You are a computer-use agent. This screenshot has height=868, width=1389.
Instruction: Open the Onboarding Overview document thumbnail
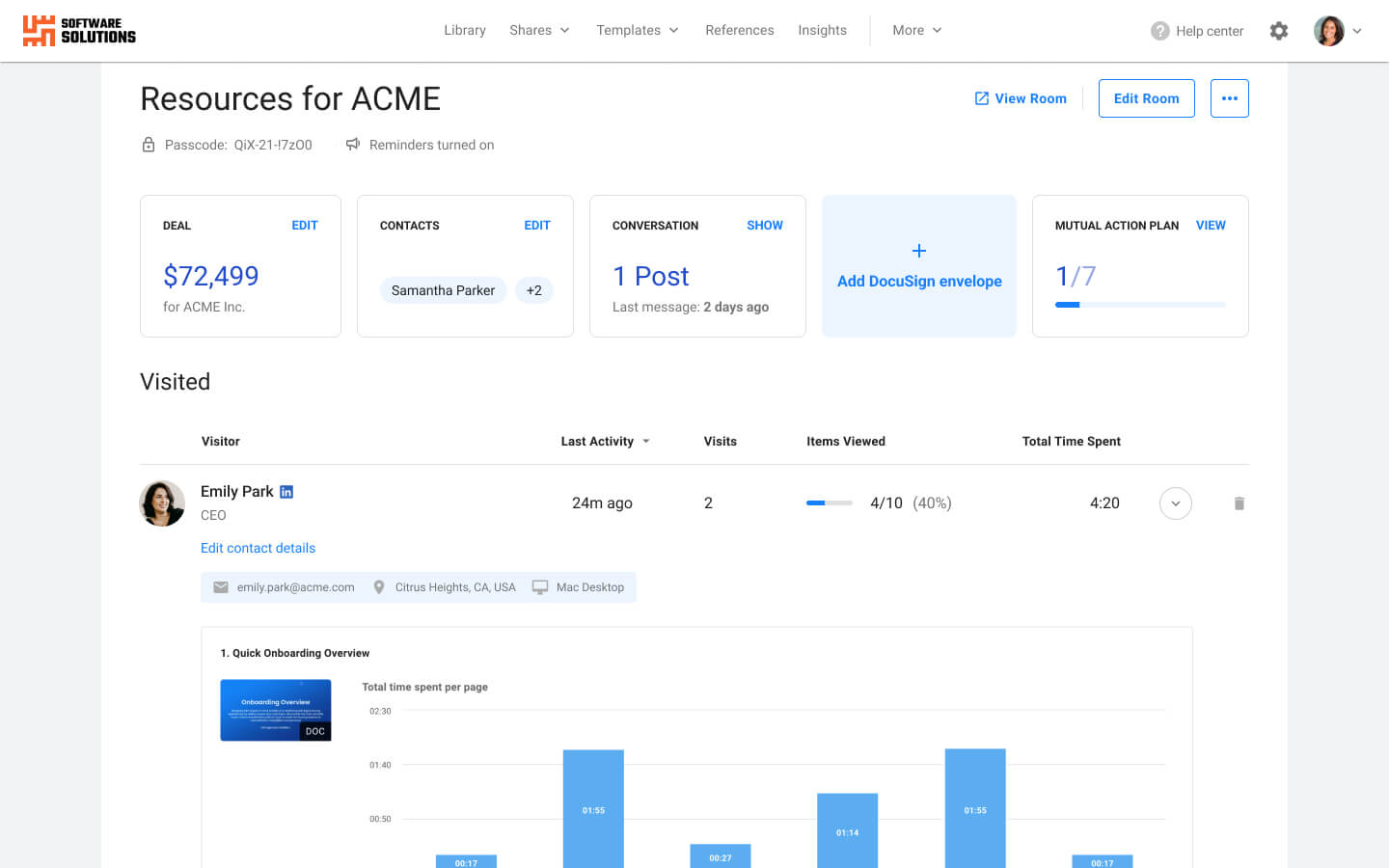[275, 709]
